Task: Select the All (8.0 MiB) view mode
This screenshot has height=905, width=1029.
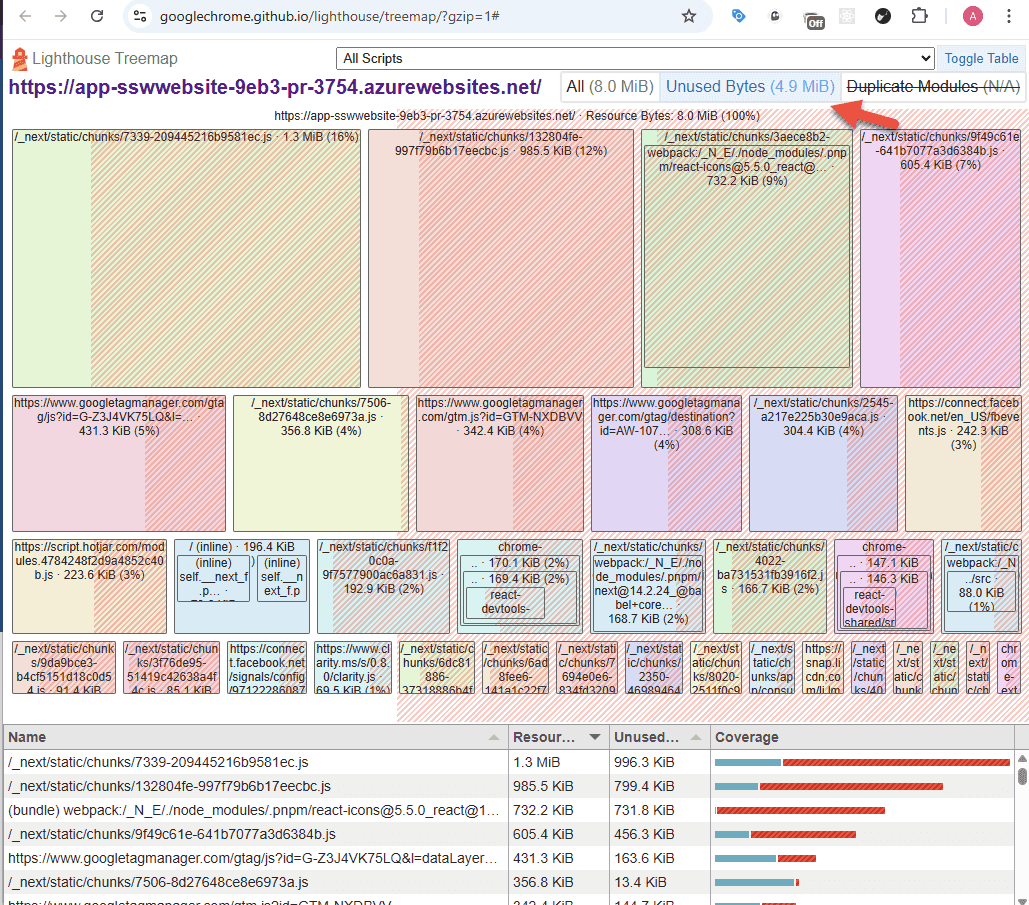Action: tap(610, 87)
